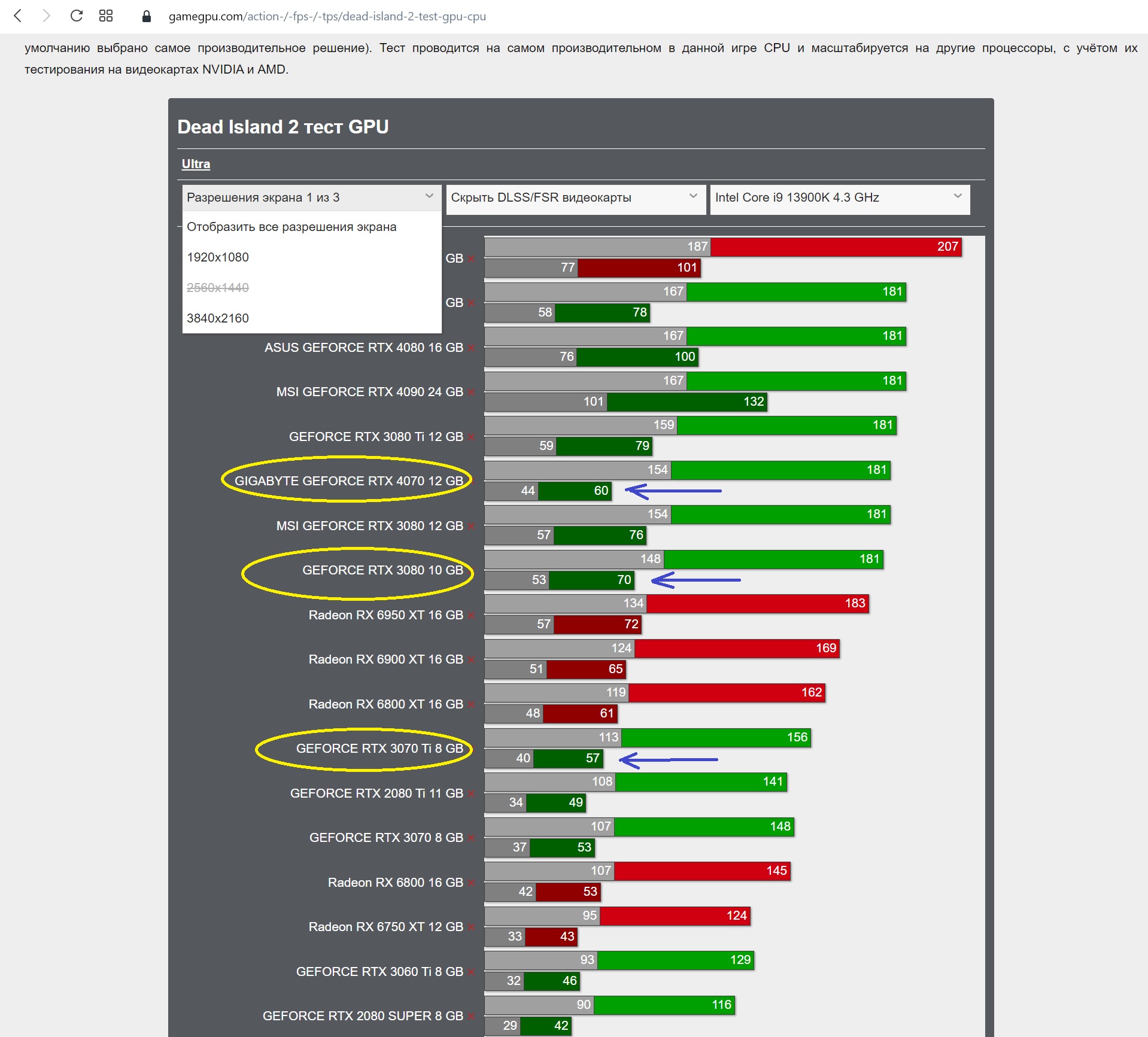Click the chevron of the CPU selection dropdown
This screenshot has height=1037, width=1148.
click(x=958, y=196)
